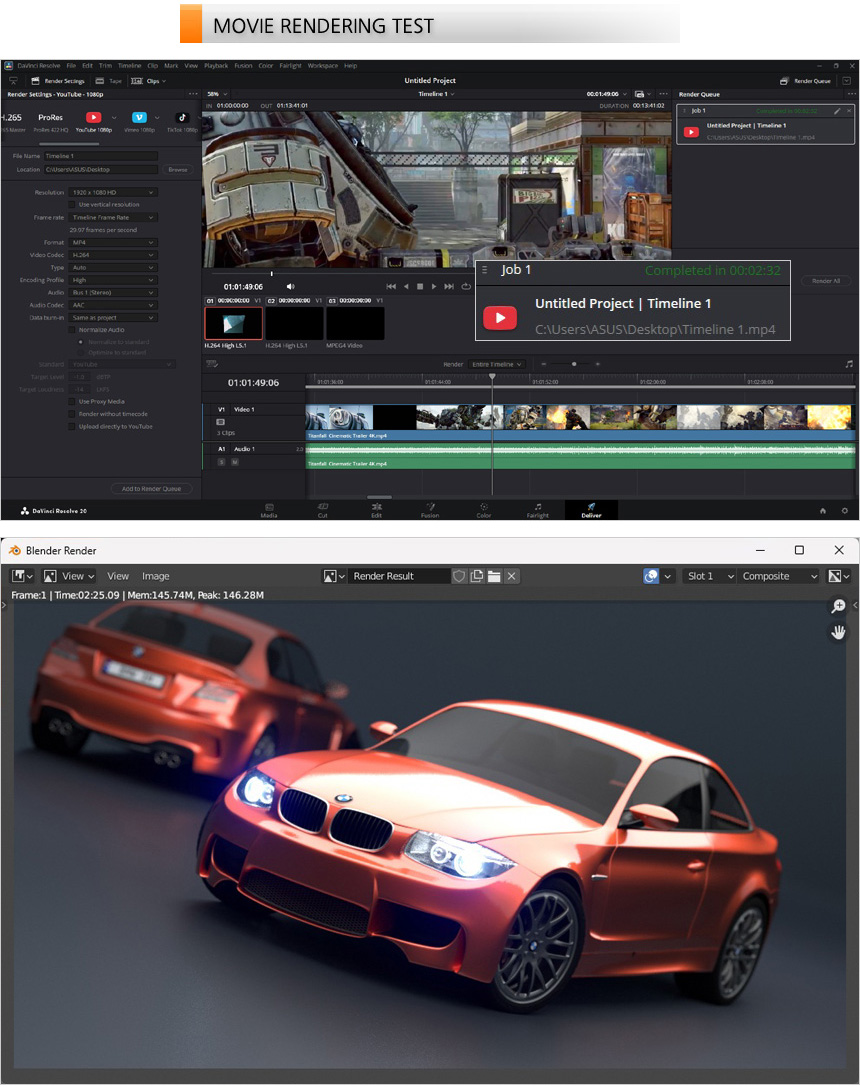Switch to the Fairlight page icon
860x1087 pixels.
click(x=537, y=510)
